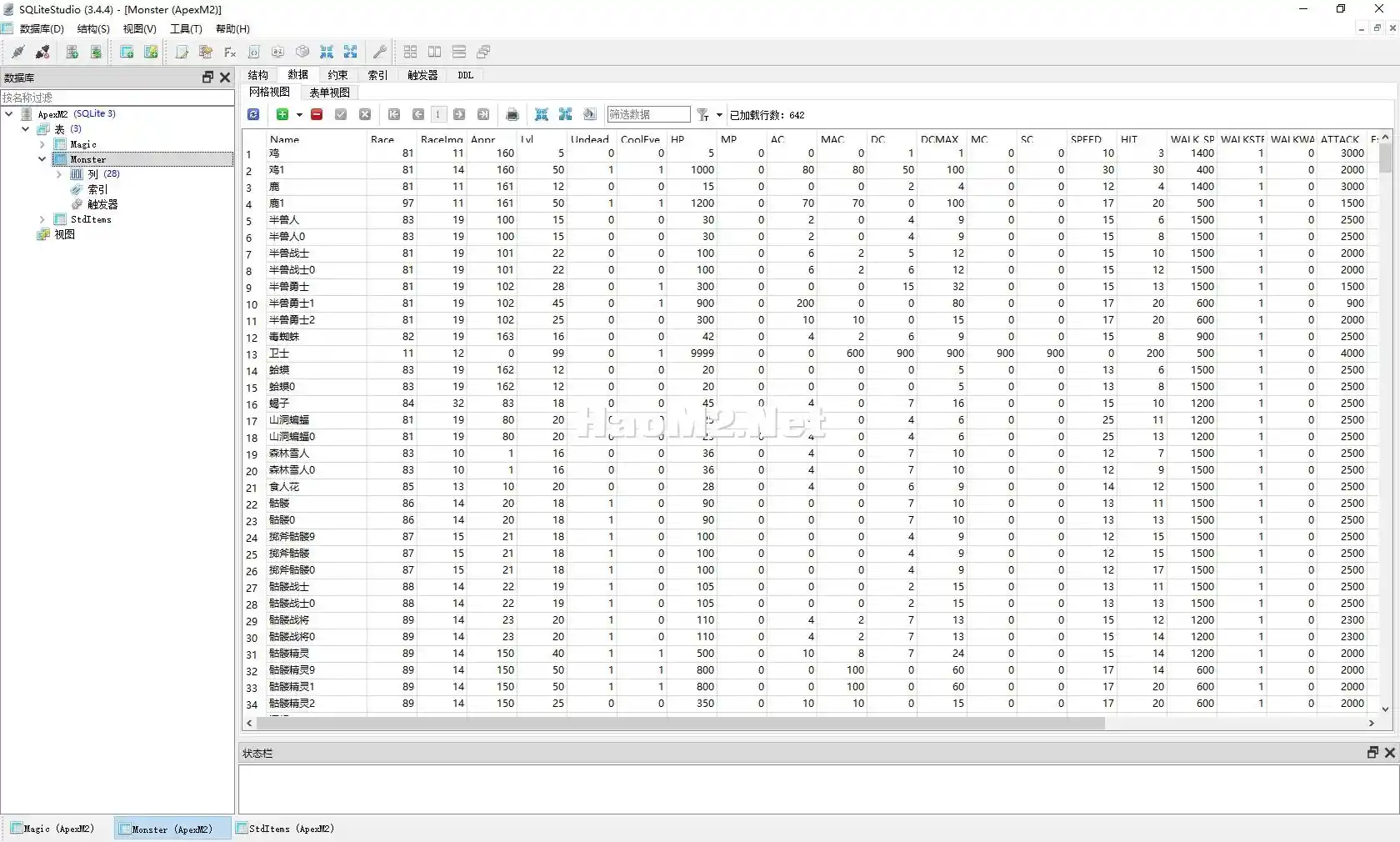The image size is (1400, 842).
Task: Open the 工具(T) menu
Action: click(186, 28)
